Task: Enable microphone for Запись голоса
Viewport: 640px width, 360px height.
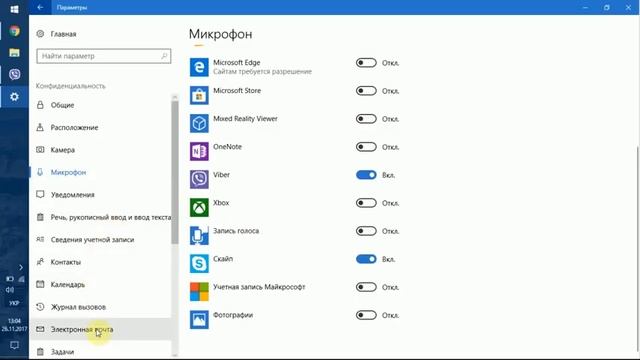Action: tap(366, 231)
